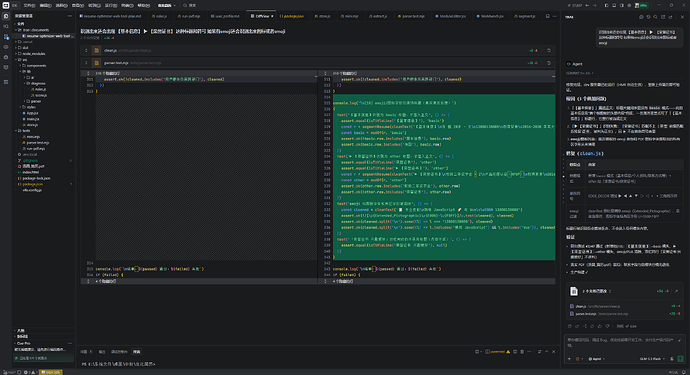Image resolution: width=690 pixels, height=375 pixels.
Task: Split terminal using split icon
Action: 515,352
